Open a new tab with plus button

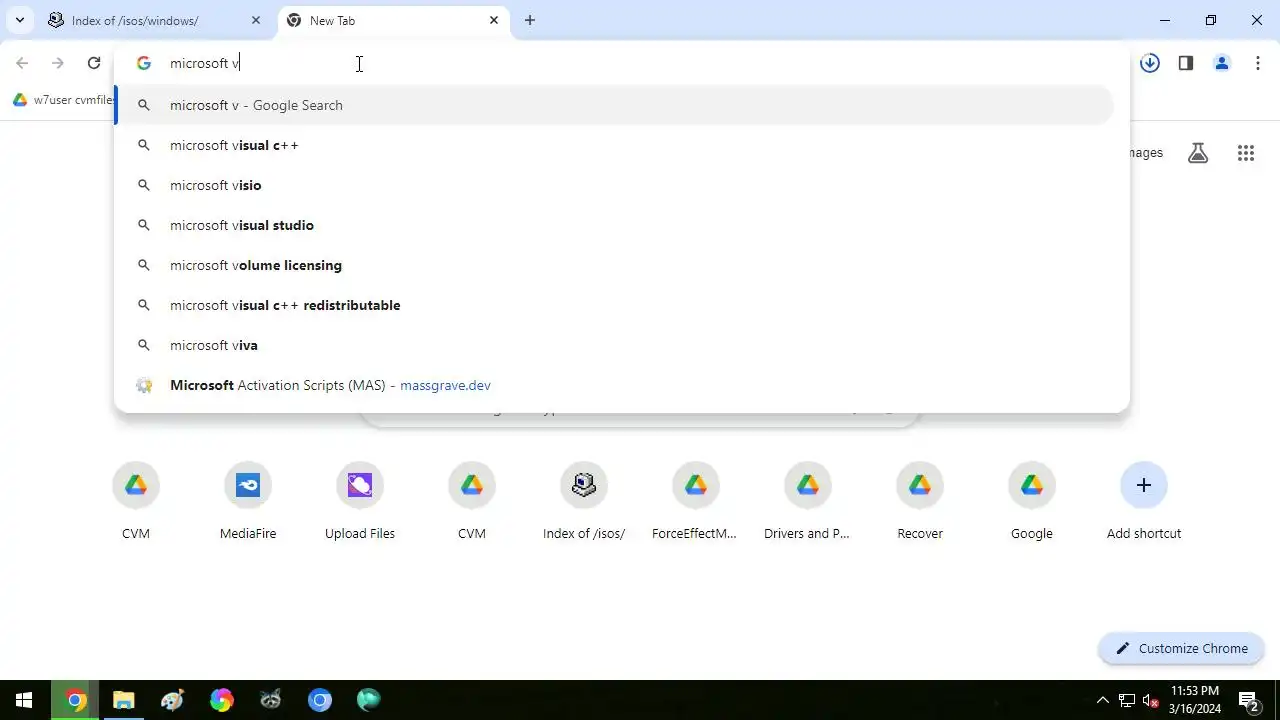coord(530,20)
